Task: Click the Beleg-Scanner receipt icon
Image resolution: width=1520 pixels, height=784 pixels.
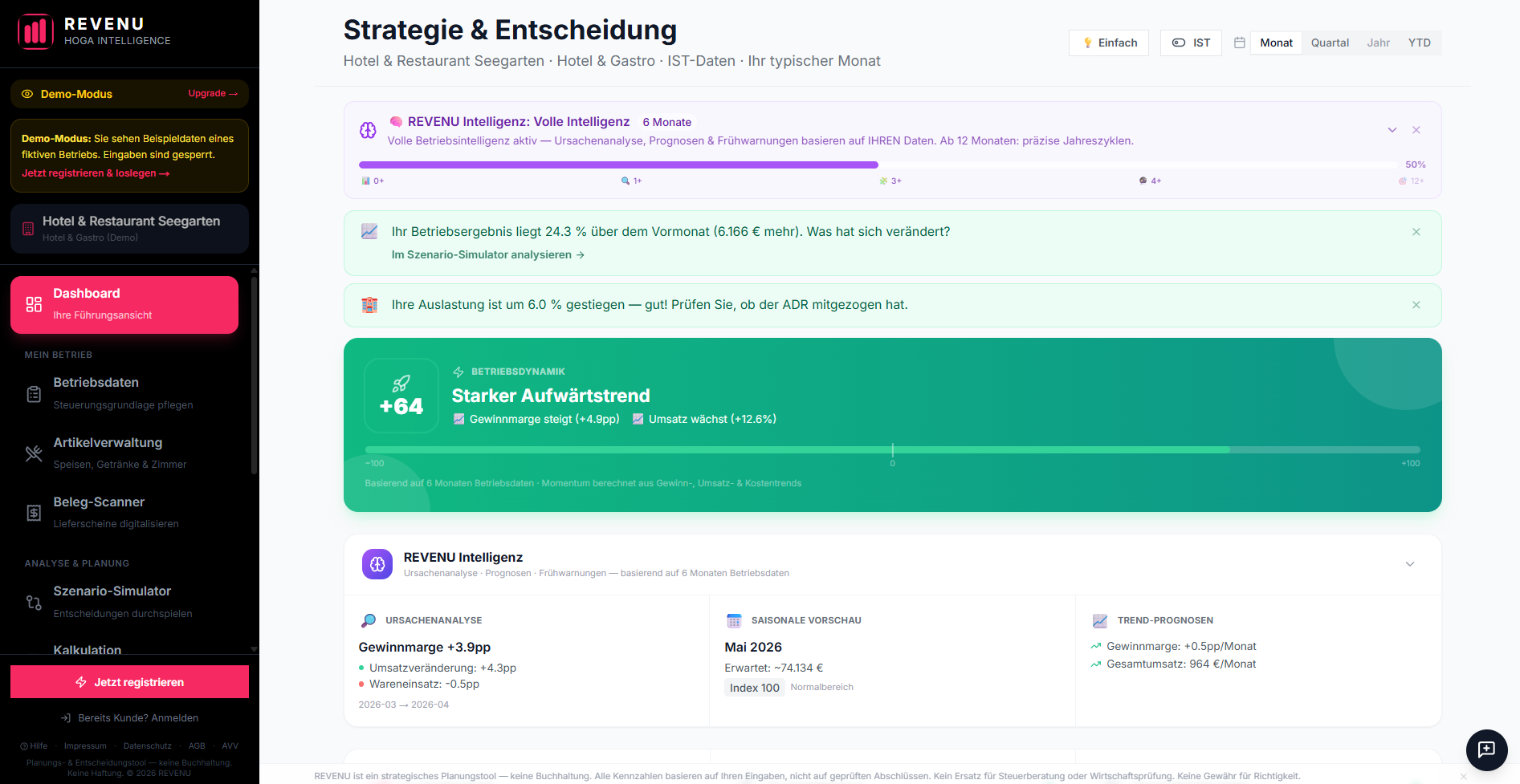Action: click(34, 513)
